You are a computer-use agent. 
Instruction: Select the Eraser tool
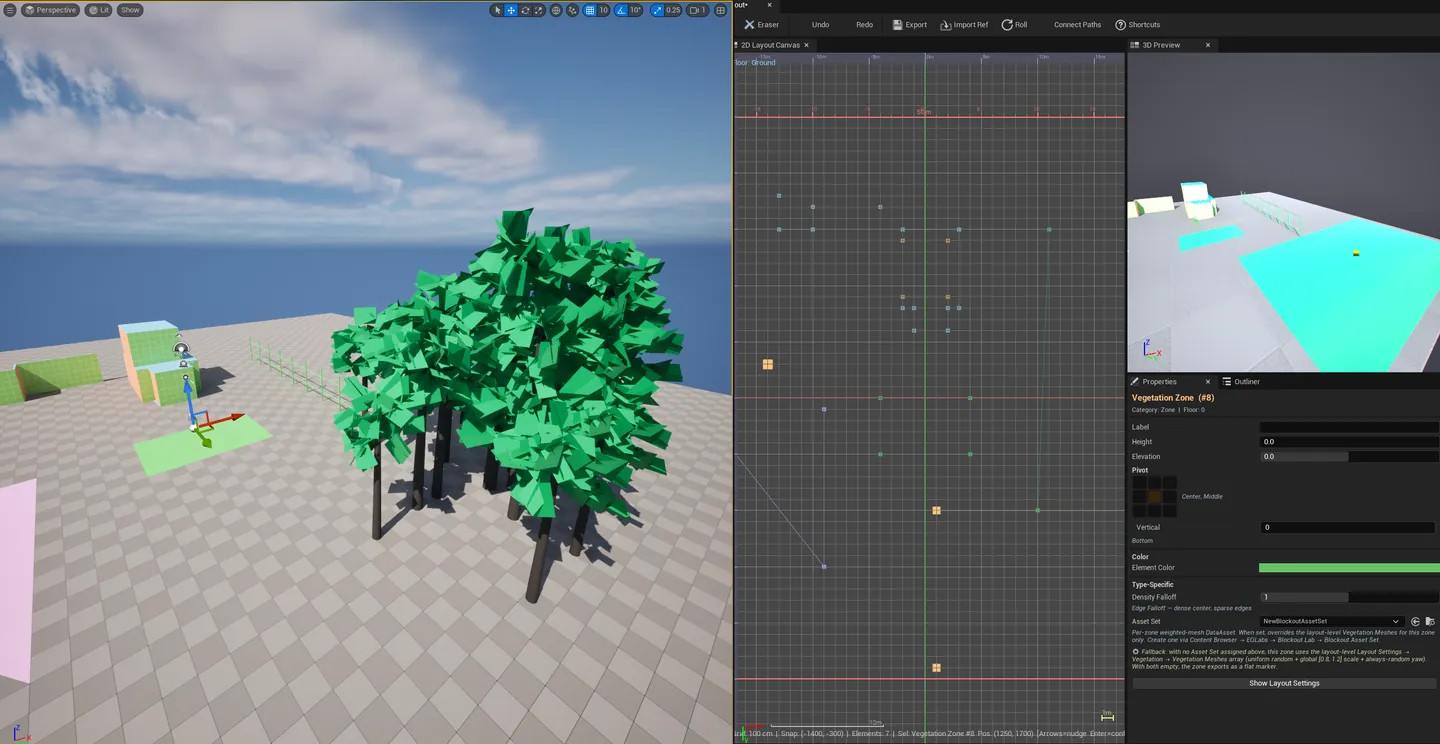762,25
